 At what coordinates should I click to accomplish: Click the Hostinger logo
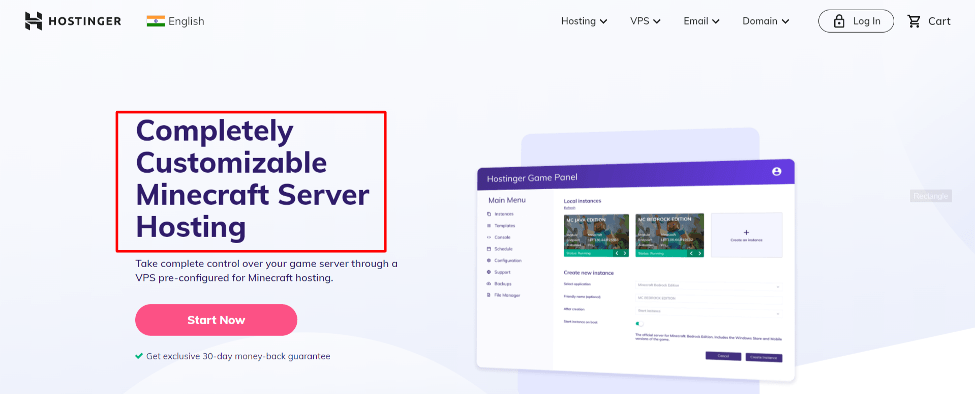point(73,21)
